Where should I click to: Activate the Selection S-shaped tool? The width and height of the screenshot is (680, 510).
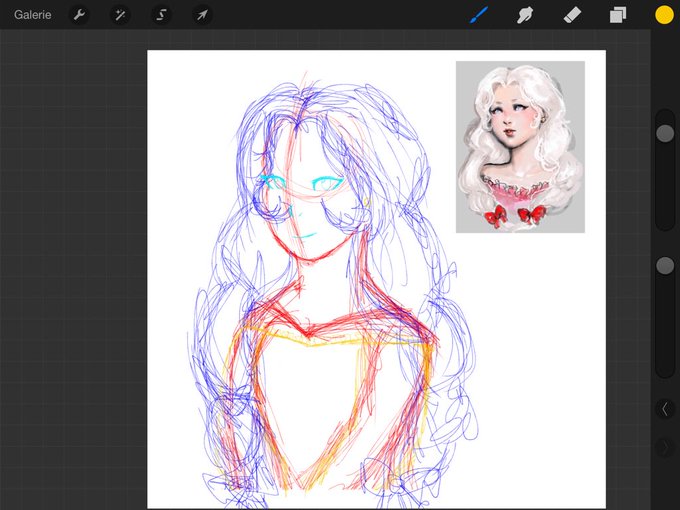[161, 15]
